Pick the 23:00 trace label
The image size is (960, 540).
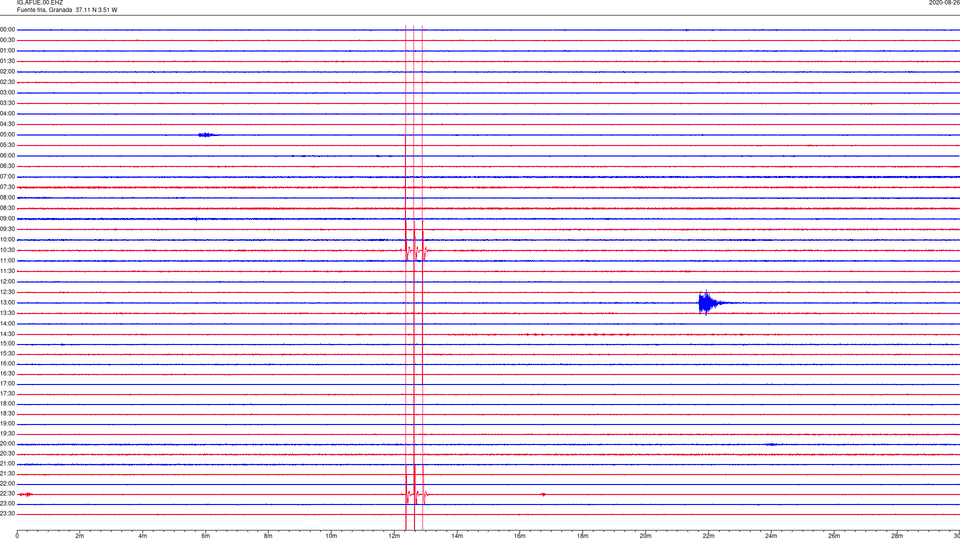(8, 504)
